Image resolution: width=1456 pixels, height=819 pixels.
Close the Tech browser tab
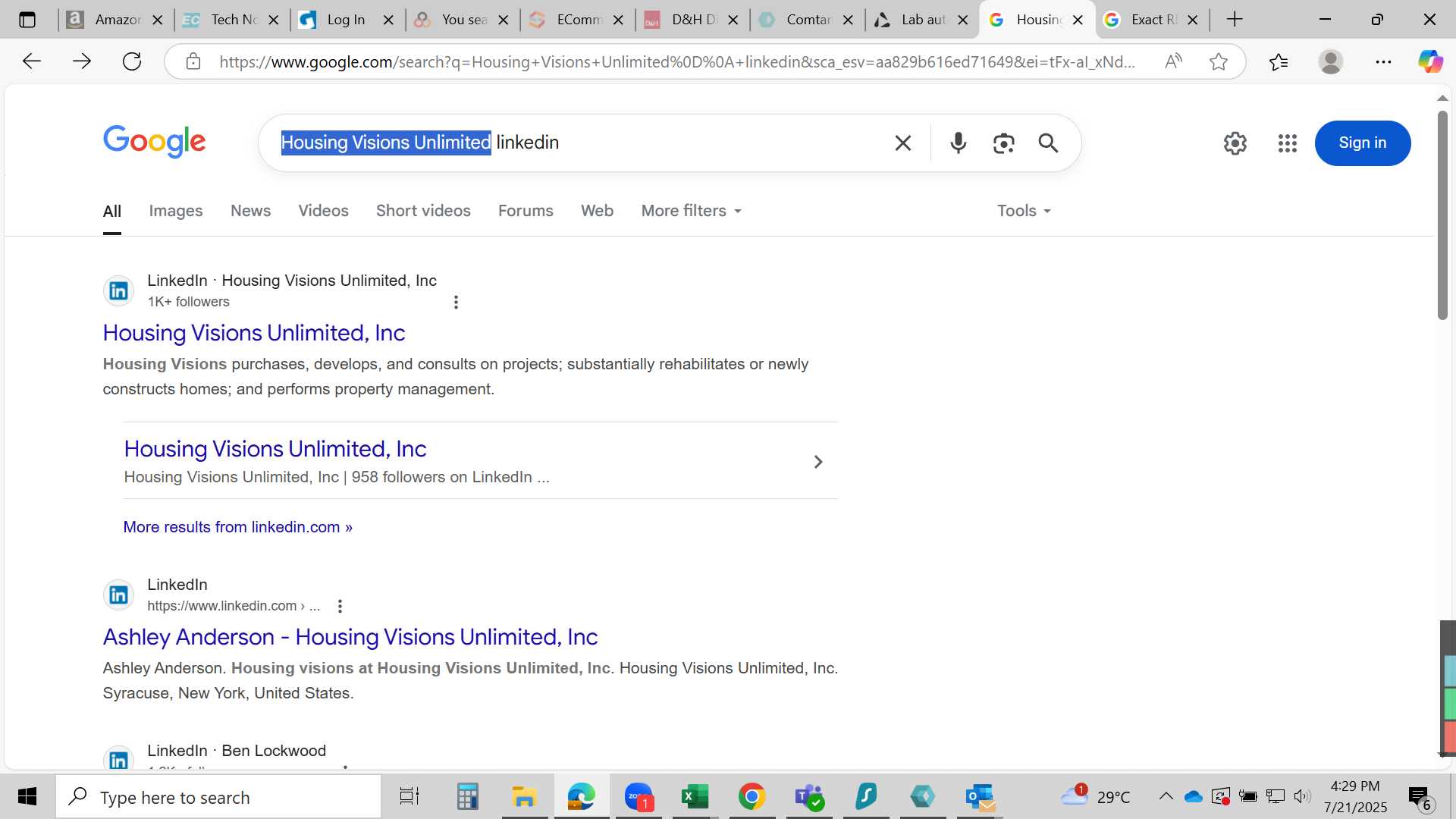pyautogui.click(x=273, y=20)
